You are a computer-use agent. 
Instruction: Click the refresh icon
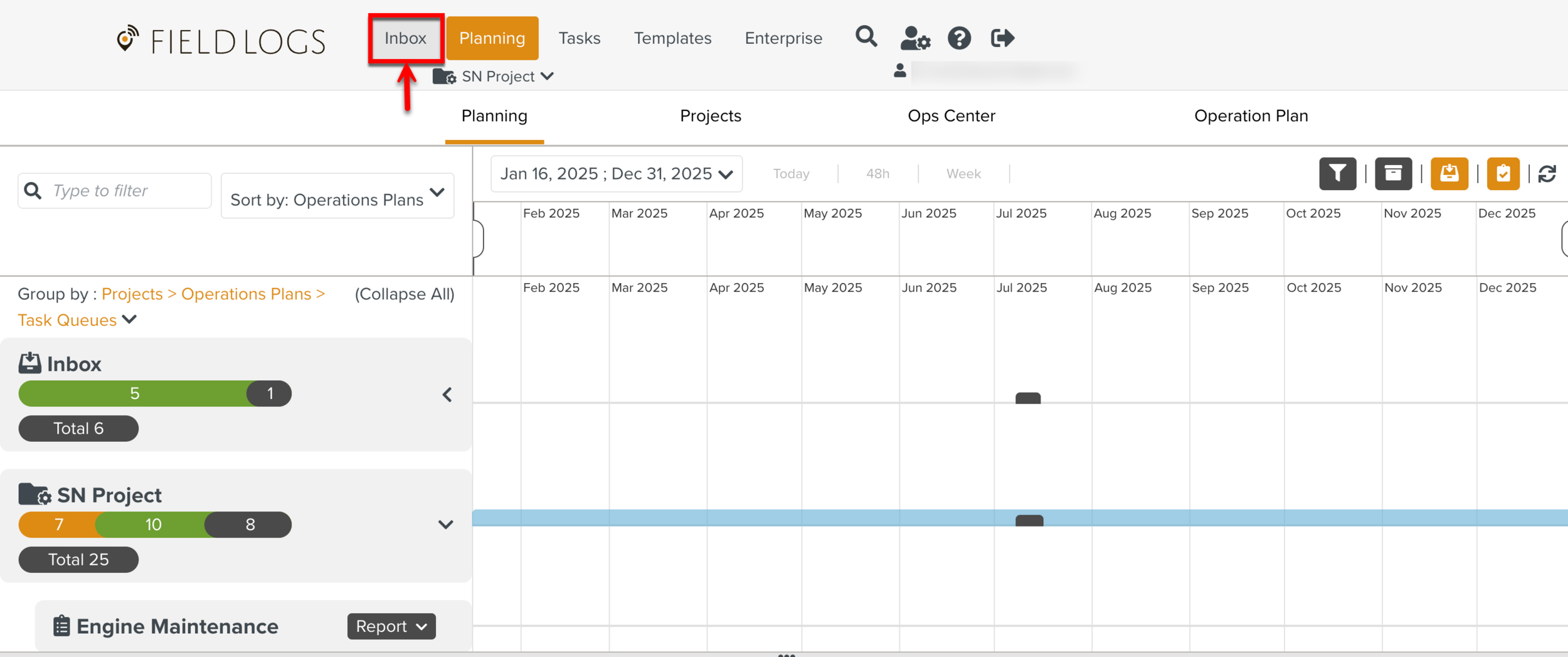coord(1547,174)
